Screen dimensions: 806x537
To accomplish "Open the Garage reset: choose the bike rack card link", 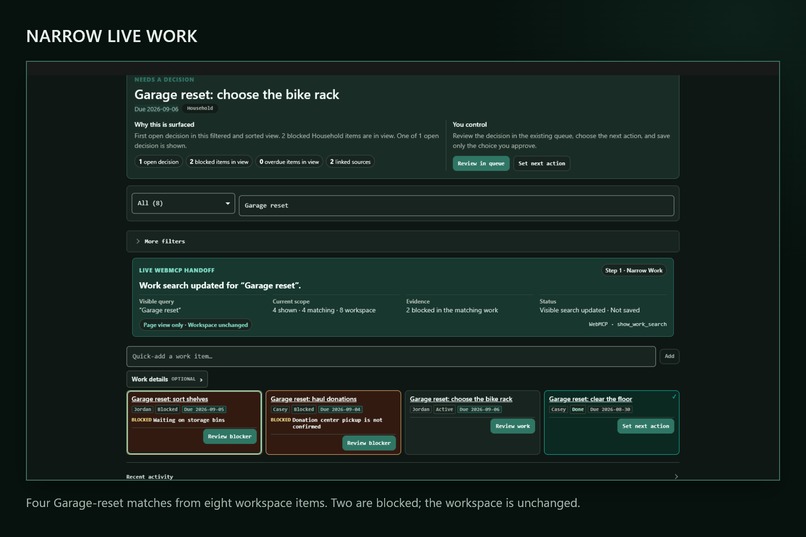I will (x=461, y=399).
